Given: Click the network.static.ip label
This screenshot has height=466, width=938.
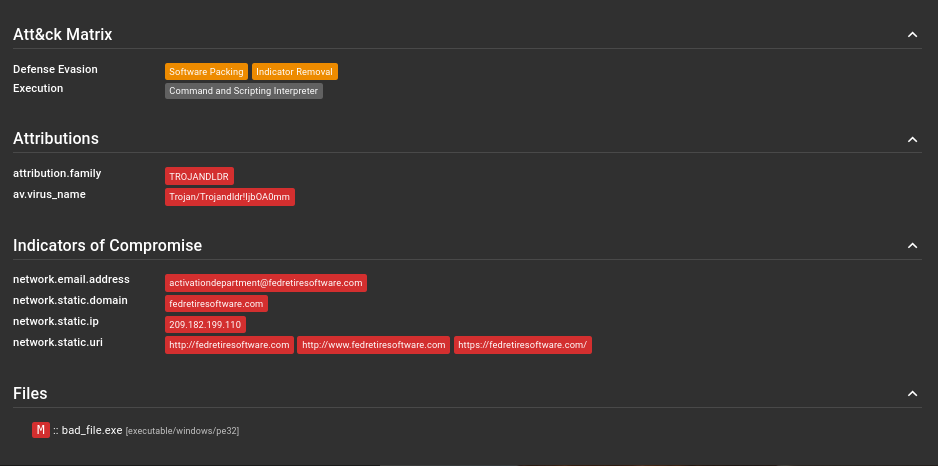Looking at the screenshot, I should 56,321.
